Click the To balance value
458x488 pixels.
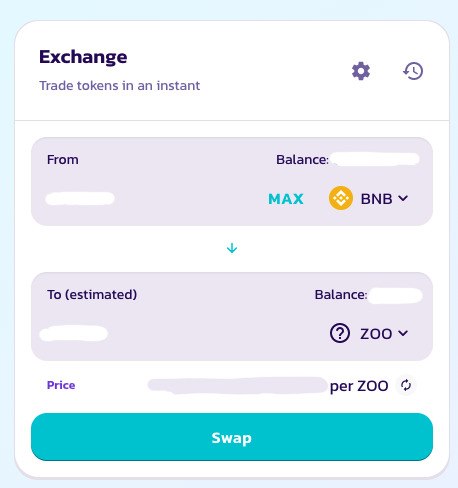(x=395, y=296)
